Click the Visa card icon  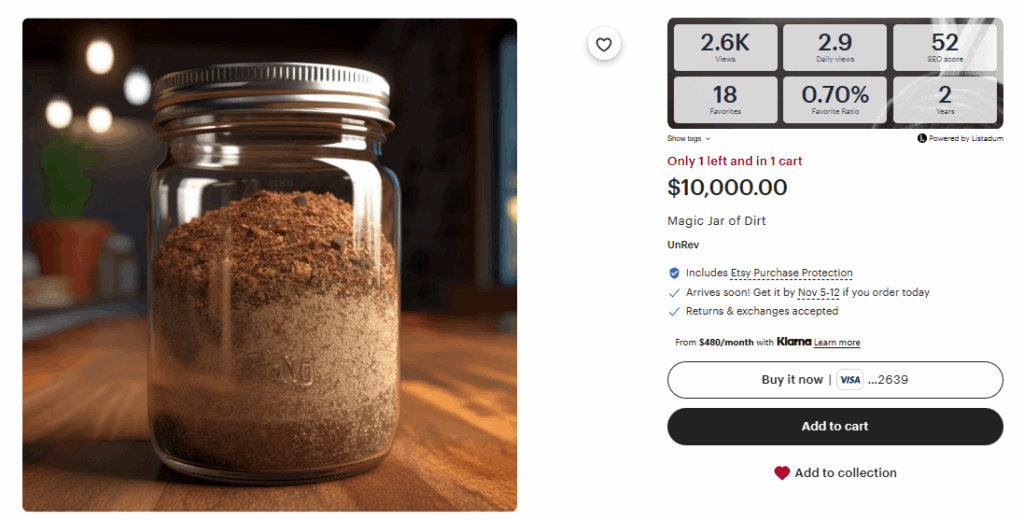click(x=850, y=380)
